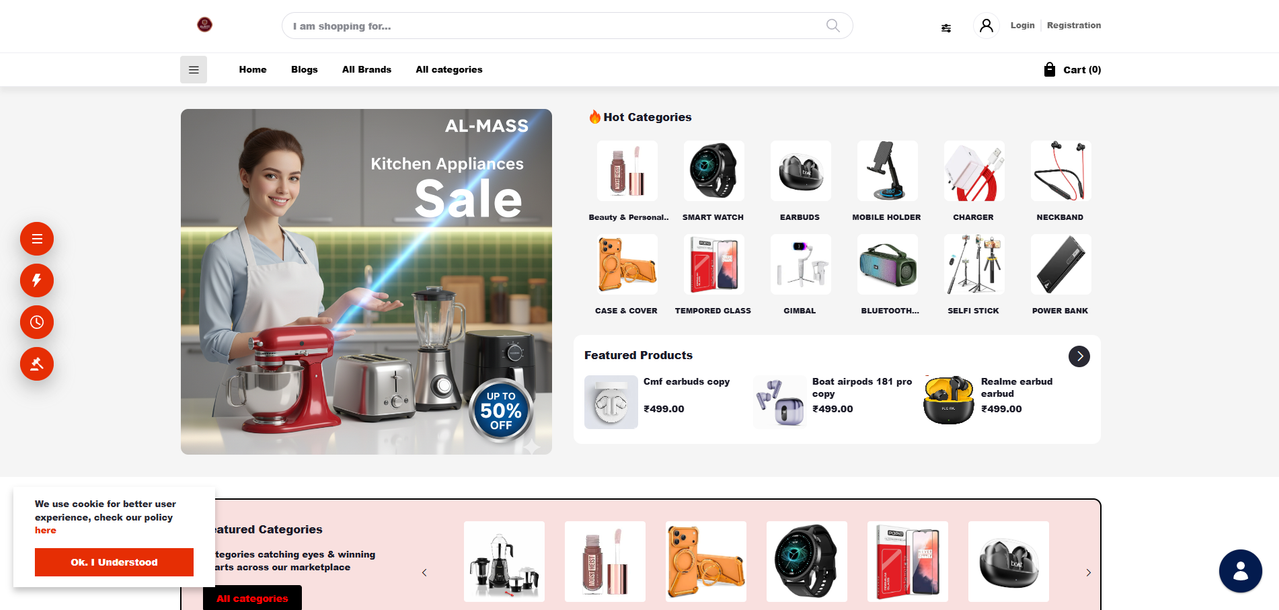Click the user account icon
Image resolution: width=1279 pixels, height=610 pixels.
tap(986, 26)
